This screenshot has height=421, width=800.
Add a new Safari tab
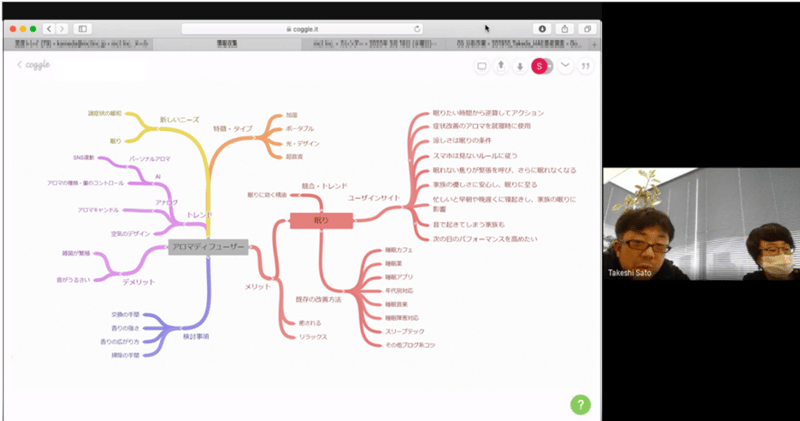594,45
